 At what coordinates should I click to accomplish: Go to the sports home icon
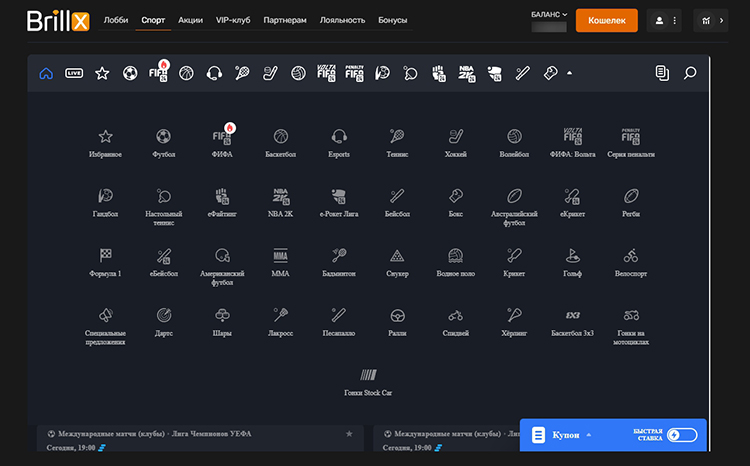point(45,73)
